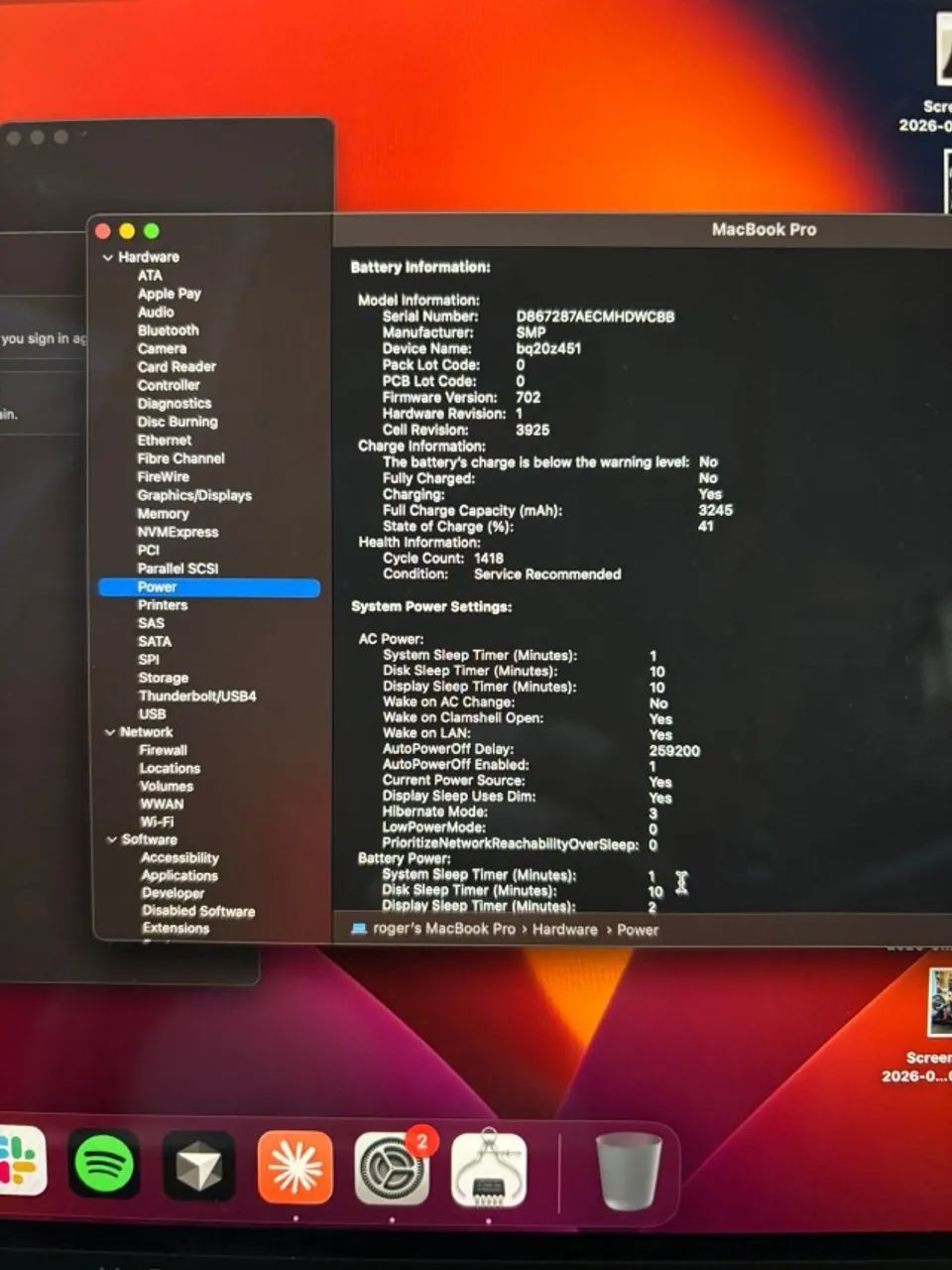Select Developer under Software
The height and width of the screenshot is (1270, 952).
(x=173, y=893)
